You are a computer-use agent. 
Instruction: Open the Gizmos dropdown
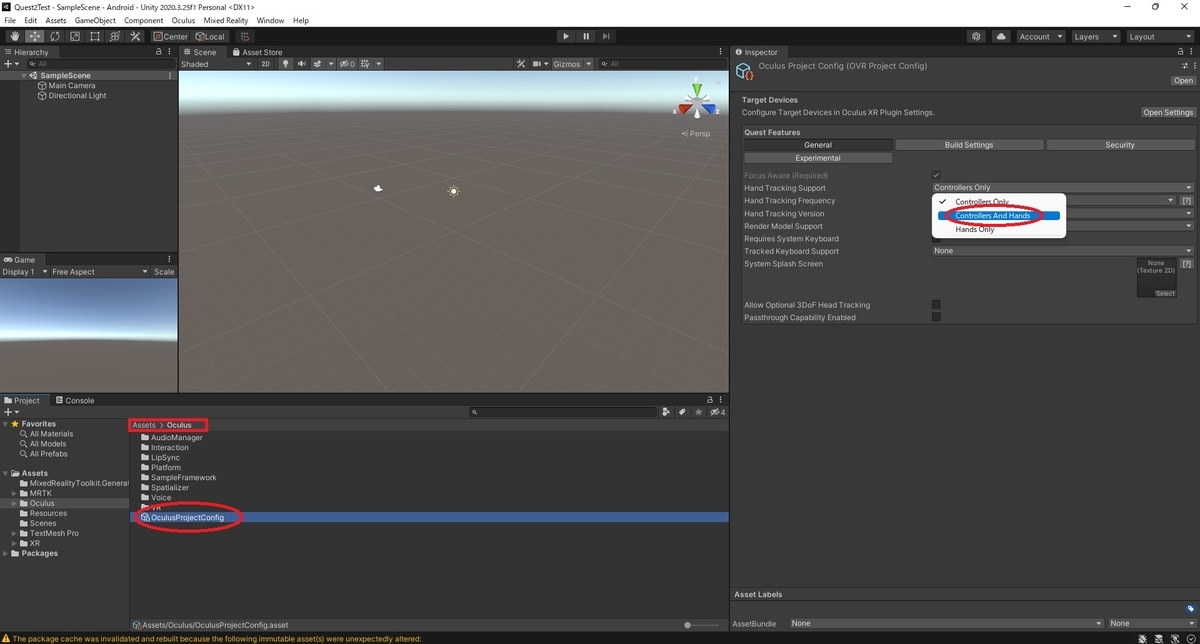[x=573, y=64]
